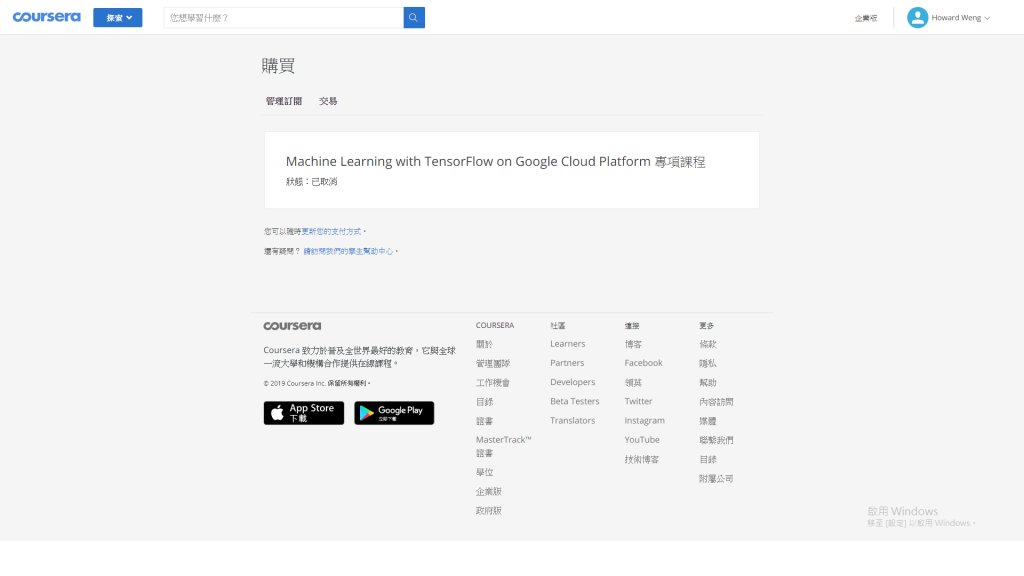Open the footer 學位 link
This screenshot has width=1024, height=576.
click(484, 472)
